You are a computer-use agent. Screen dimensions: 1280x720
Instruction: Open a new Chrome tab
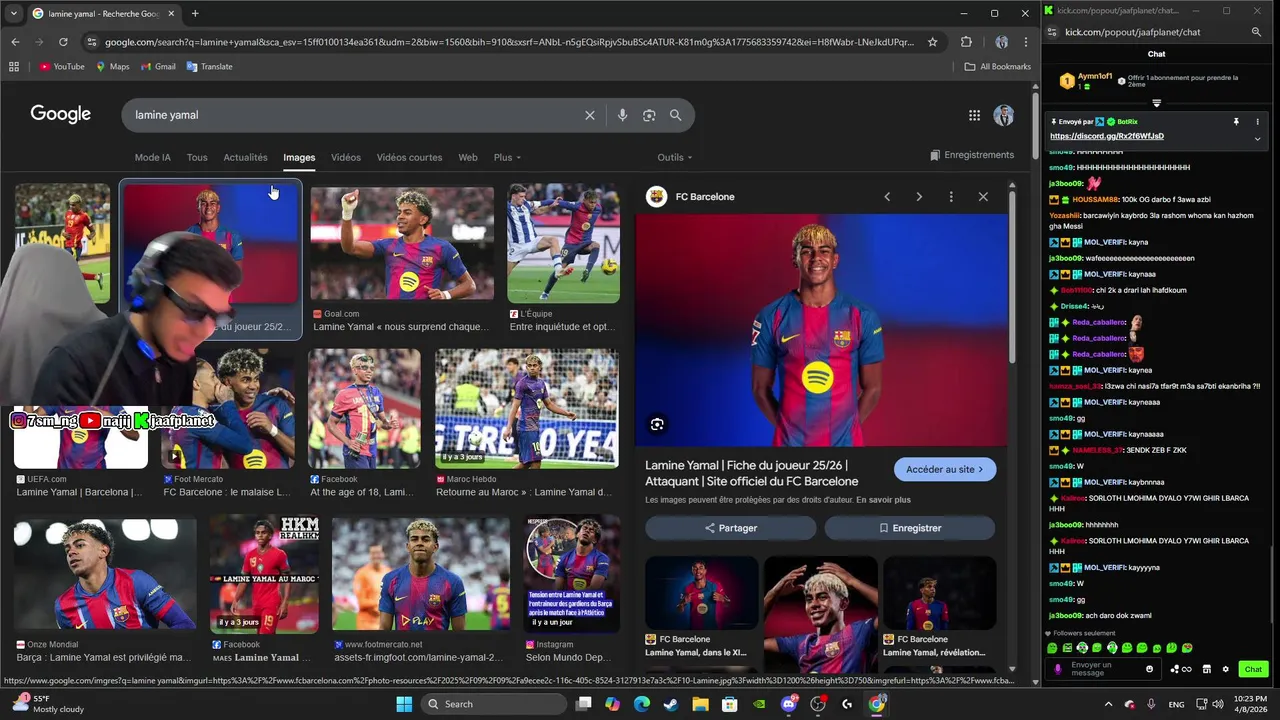pos(195,13)
